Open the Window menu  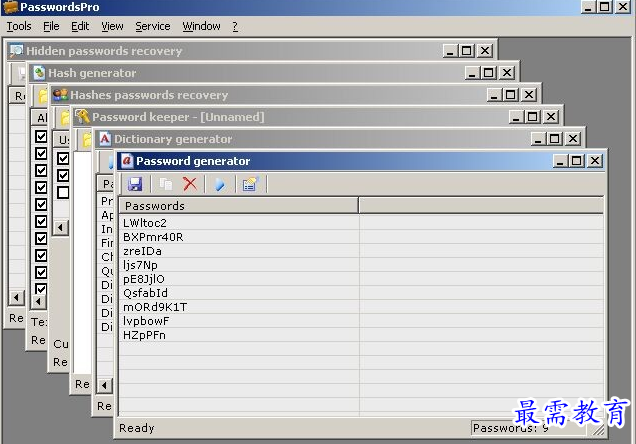pyautogui.click(x=201, y=26)
